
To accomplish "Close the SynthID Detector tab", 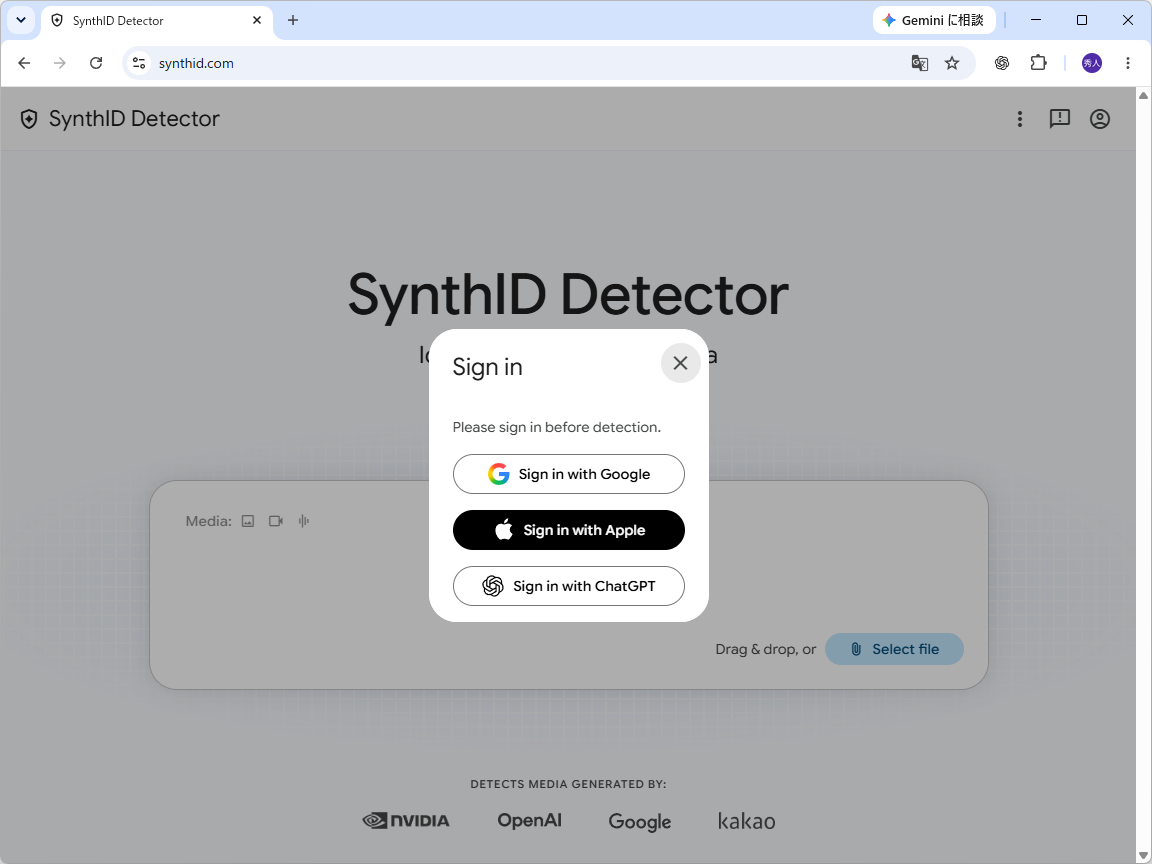I will click(x=257, y=21).
